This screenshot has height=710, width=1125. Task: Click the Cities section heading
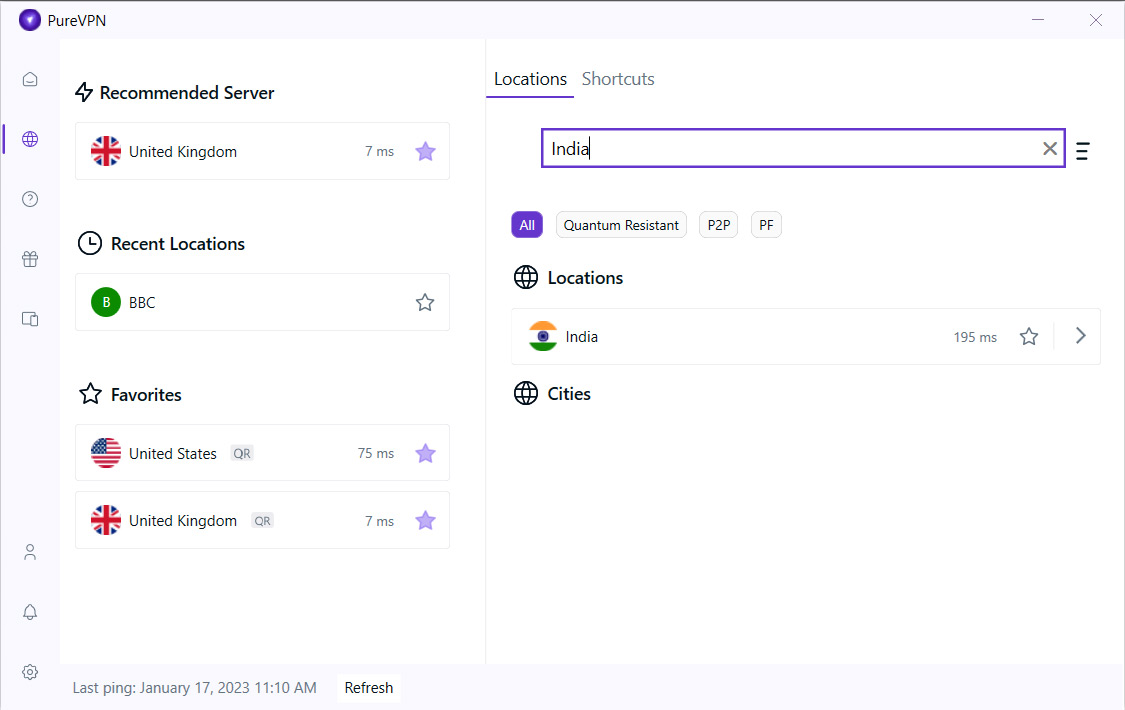pos(569,394)
